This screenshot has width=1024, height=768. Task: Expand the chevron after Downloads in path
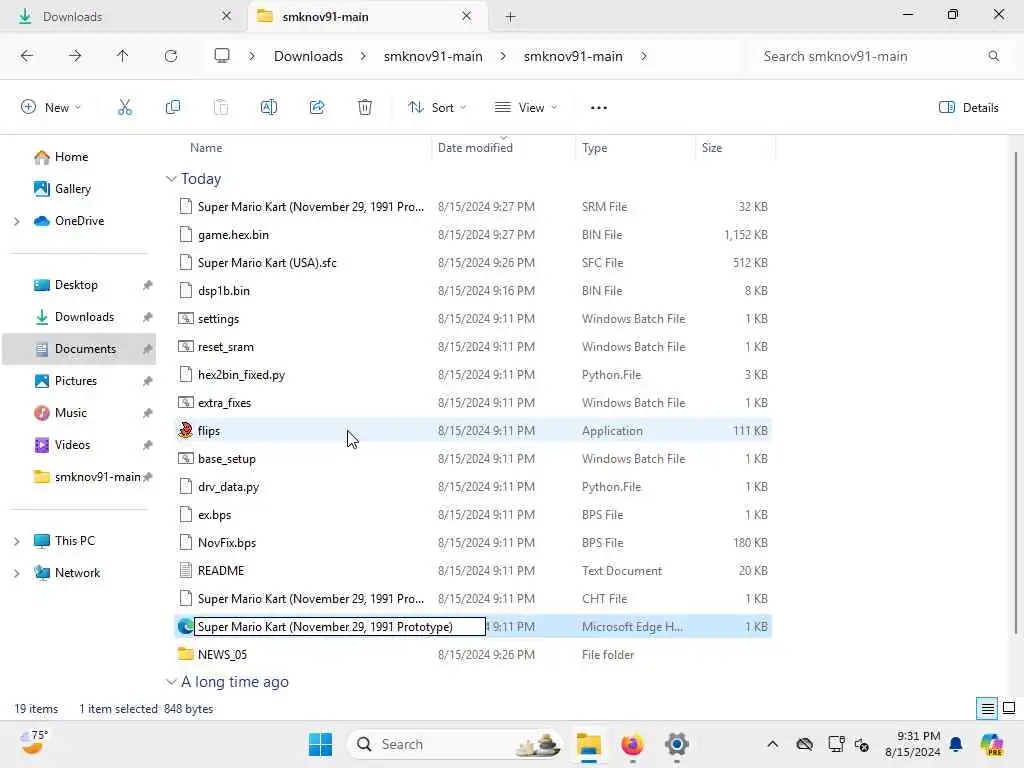click(x=363, y=56)
